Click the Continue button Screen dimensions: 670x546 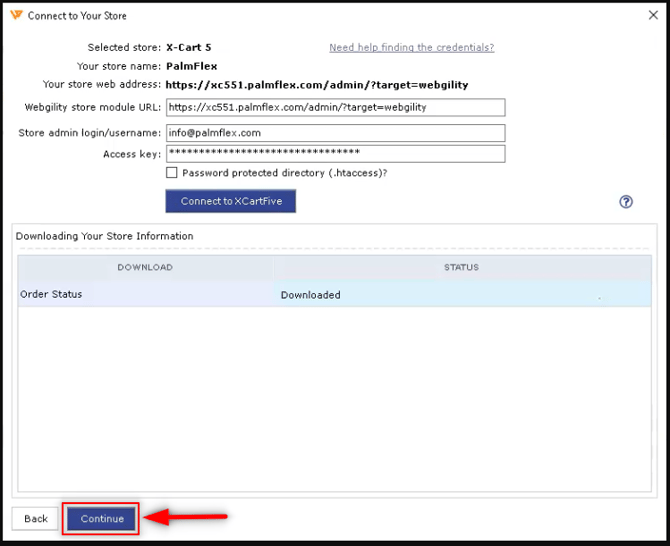pos(102,519)
